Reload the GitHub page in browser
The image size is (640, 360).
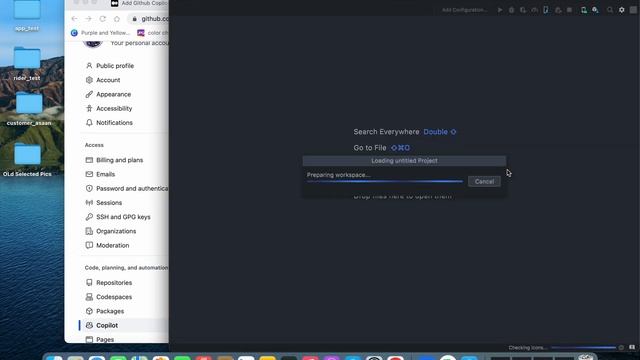click(102, 19)
